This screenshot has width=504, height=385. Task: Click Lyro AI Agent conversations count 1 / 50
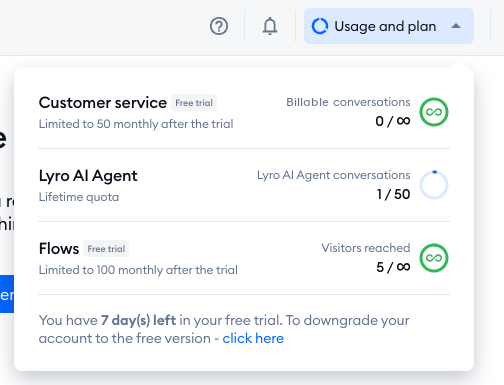(x=393, y=194)
